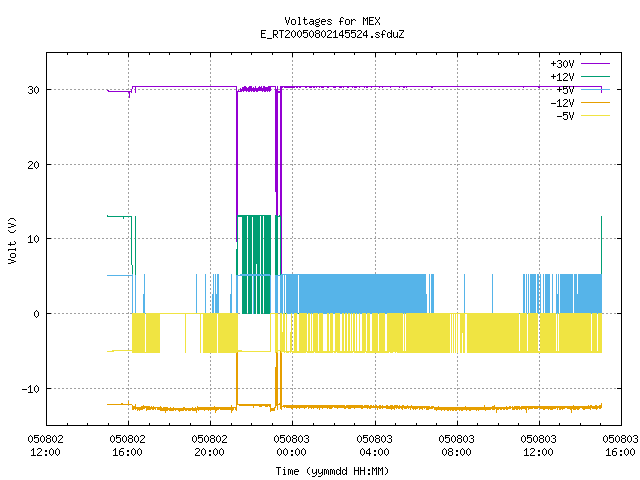Click the orange -12V legend line sample

pyautogui.click(x=595, y=102)
